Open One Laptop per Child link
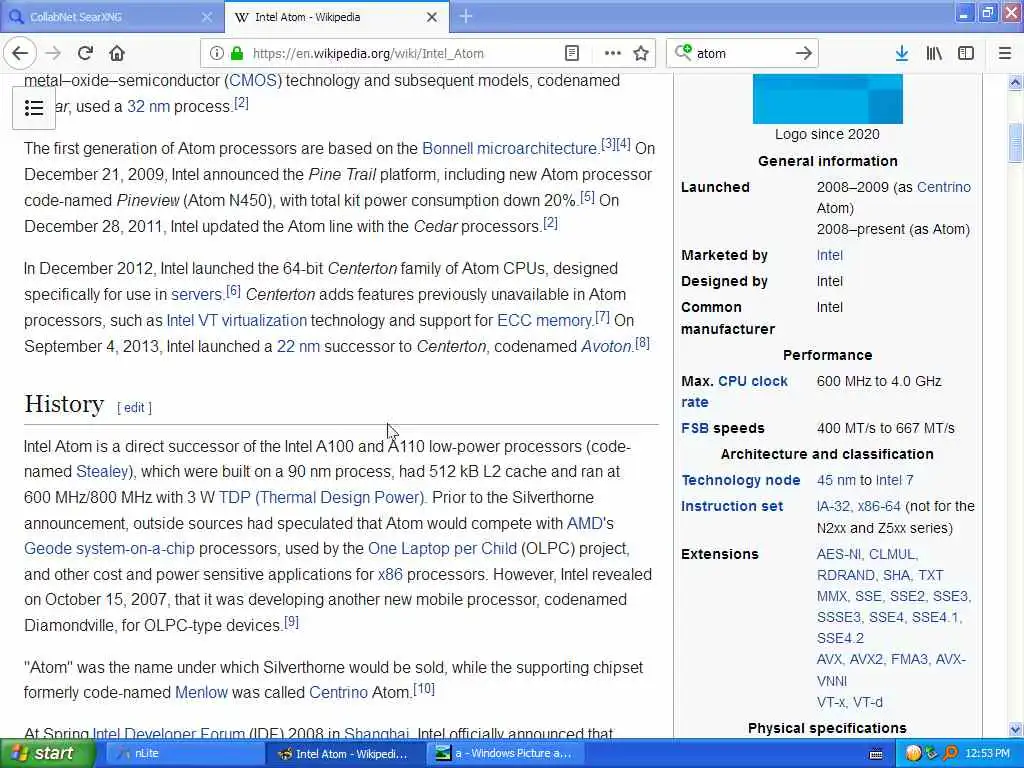1024x768 pixels. [x=442, y=549]
